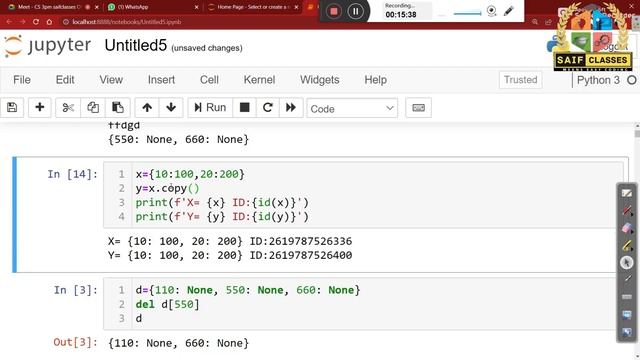The width and height of the screenshot is (640, 360).
Task: Open the Edit menu
Action: pos(65,80)
